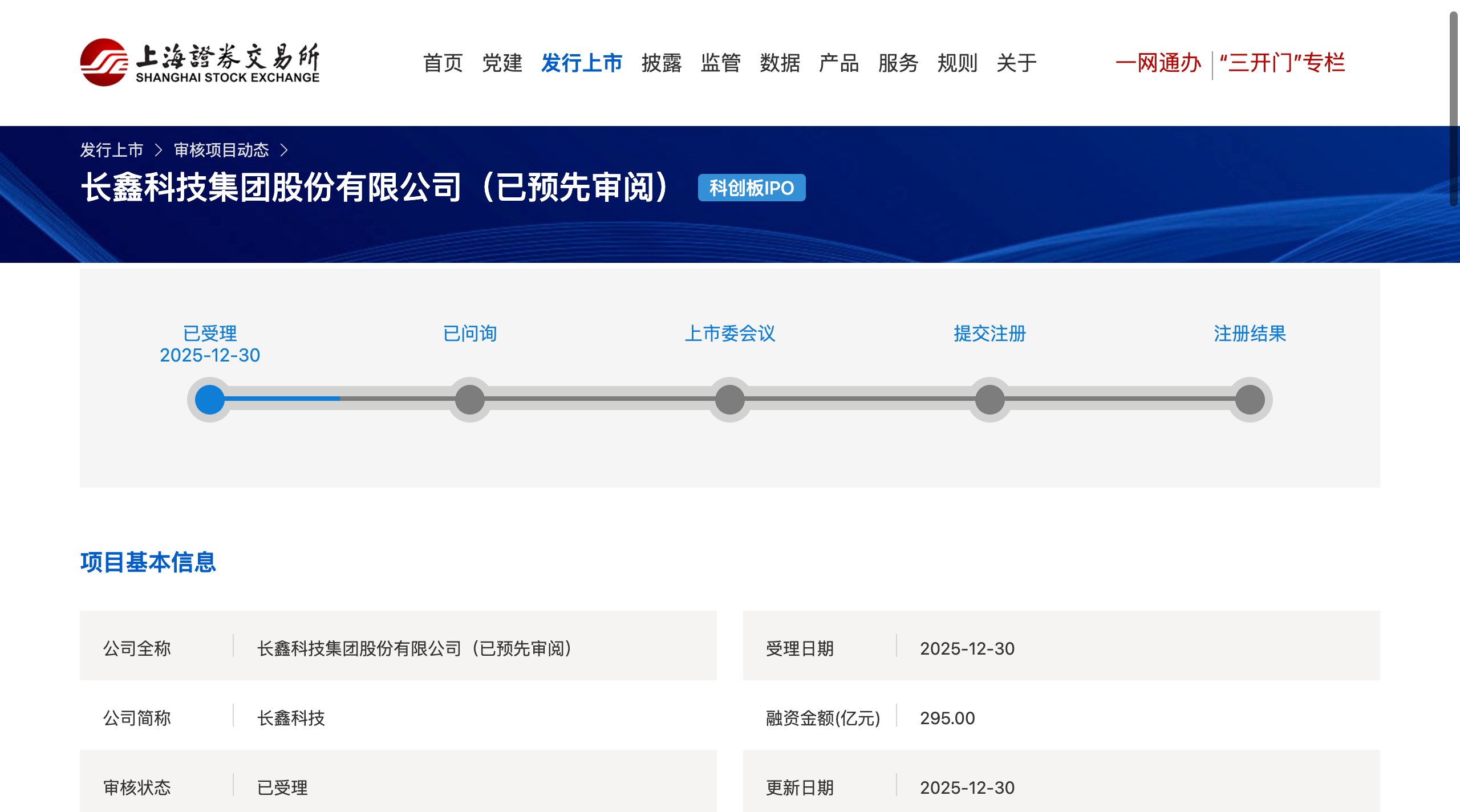The width and height of the screenshot is (1460, 812).
Task: Click the Shanghai Stock Exchange logo
Action: click(x=200, y=63)
